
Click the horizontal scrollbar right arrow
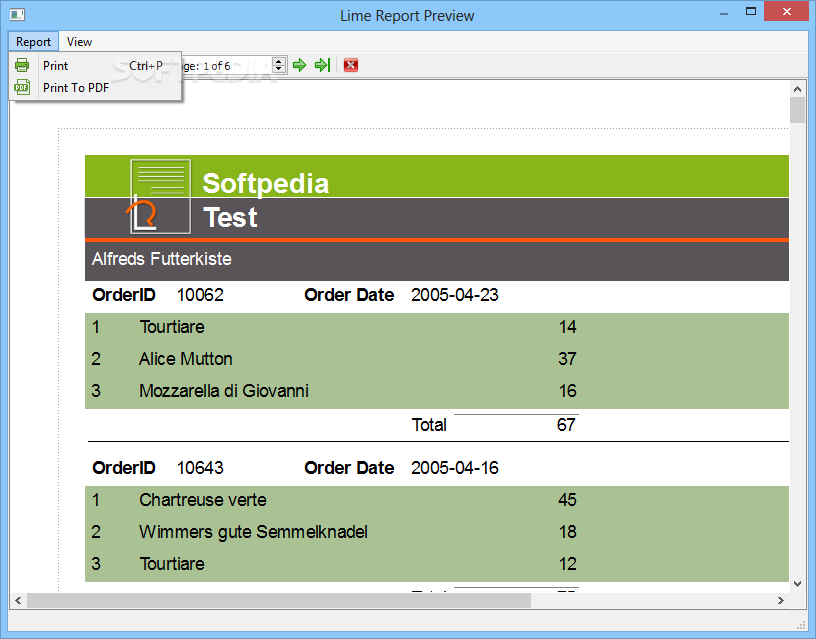(x=781, y=600)
